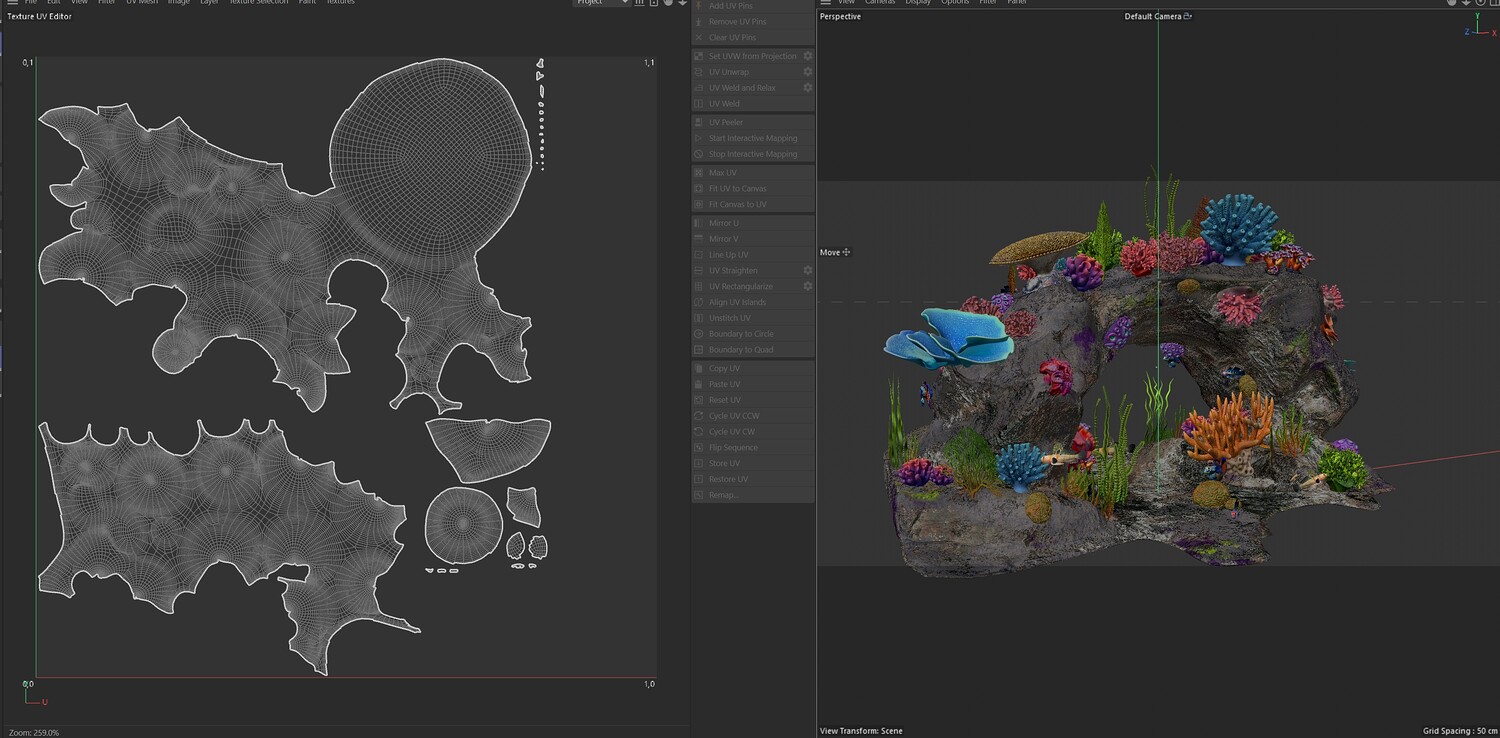Screen dimensions: 1500x738
Task: Open the Options menu in the viewport
Action: 955,3
